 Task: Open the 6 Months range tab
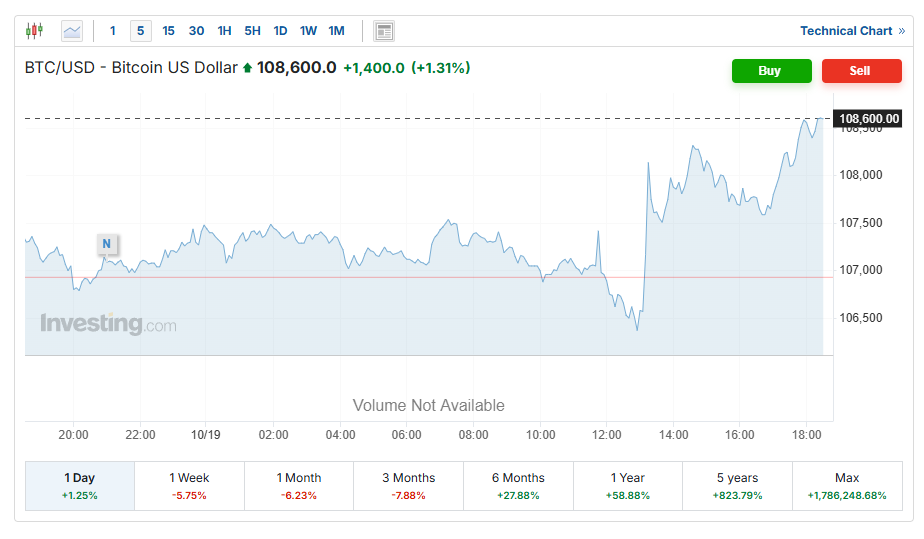tap(517, 485)
